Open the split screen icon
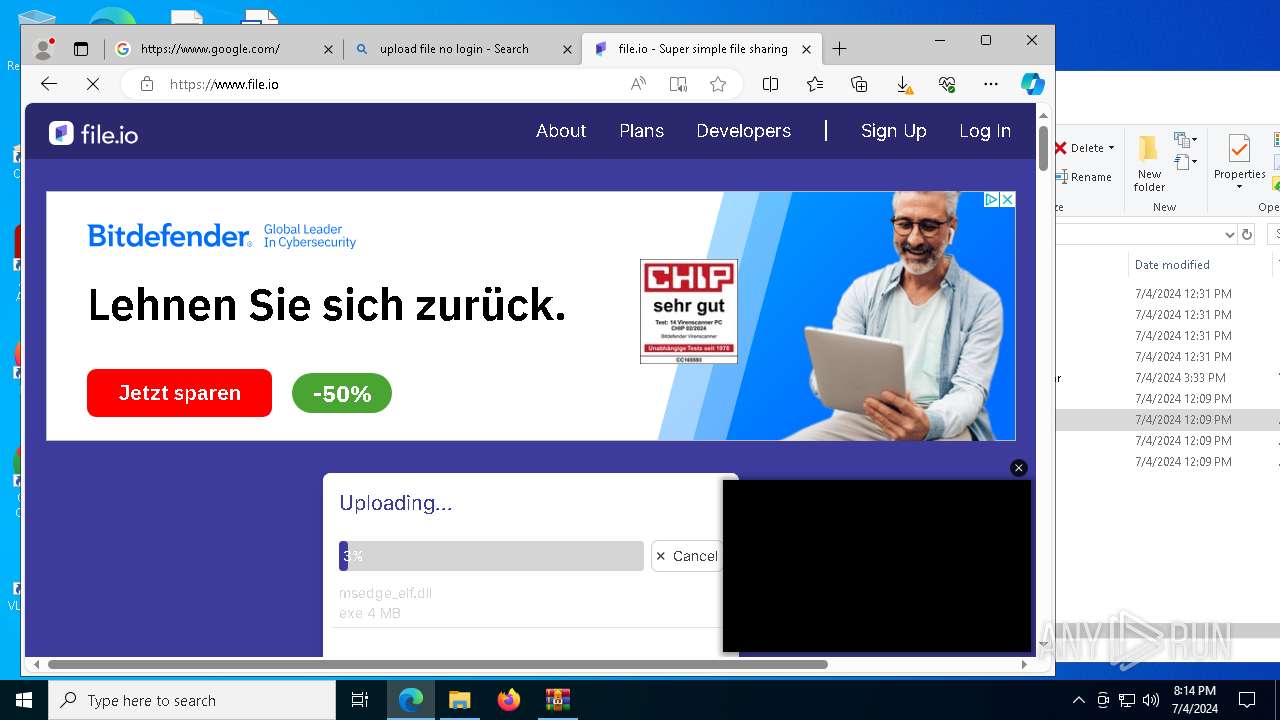The width and height of the screenshot is (1280, 720). [x=770, y=85]
